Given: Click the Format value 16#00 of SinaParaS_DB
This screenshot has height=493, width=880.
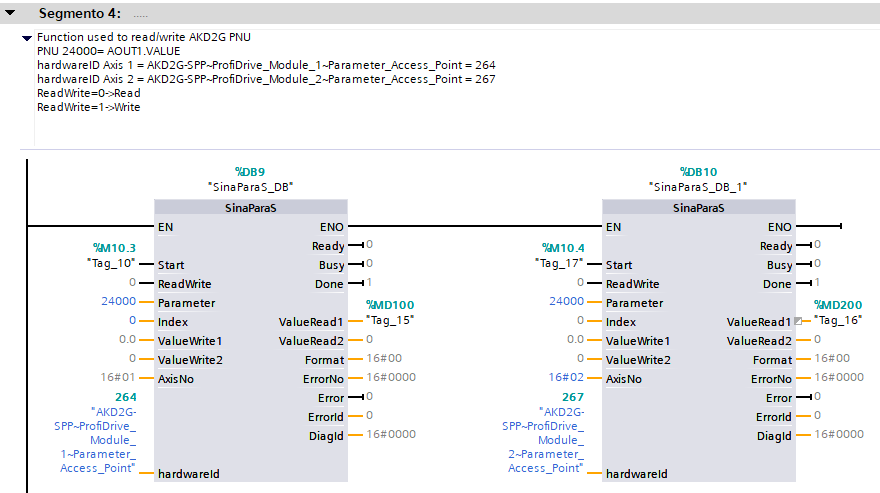Looking at the screenshot, I should point(384,358).
